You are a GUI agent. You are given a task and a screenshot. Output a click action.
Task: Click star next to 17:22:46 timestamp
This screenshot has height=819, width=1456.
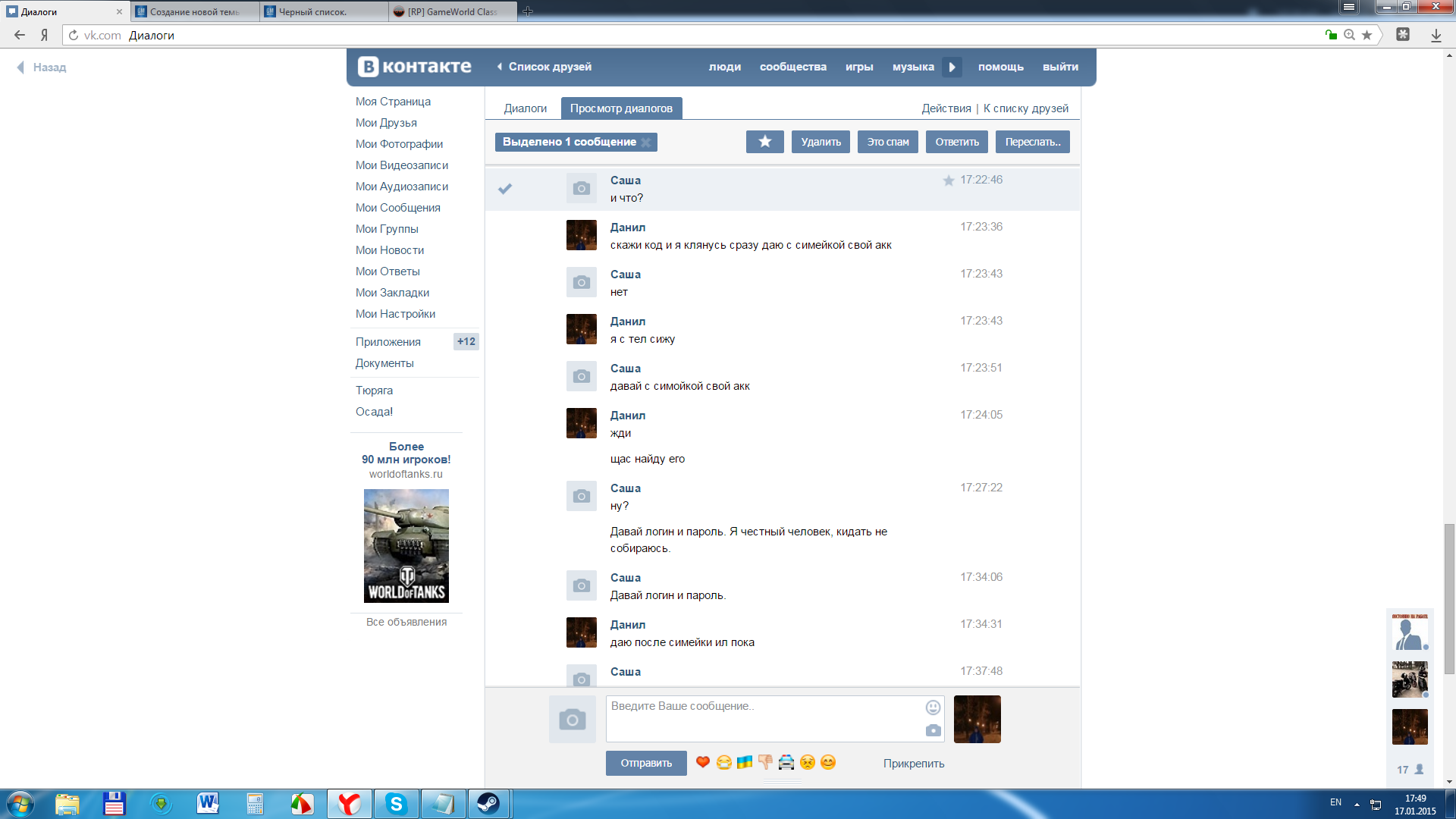click(948, 180)
